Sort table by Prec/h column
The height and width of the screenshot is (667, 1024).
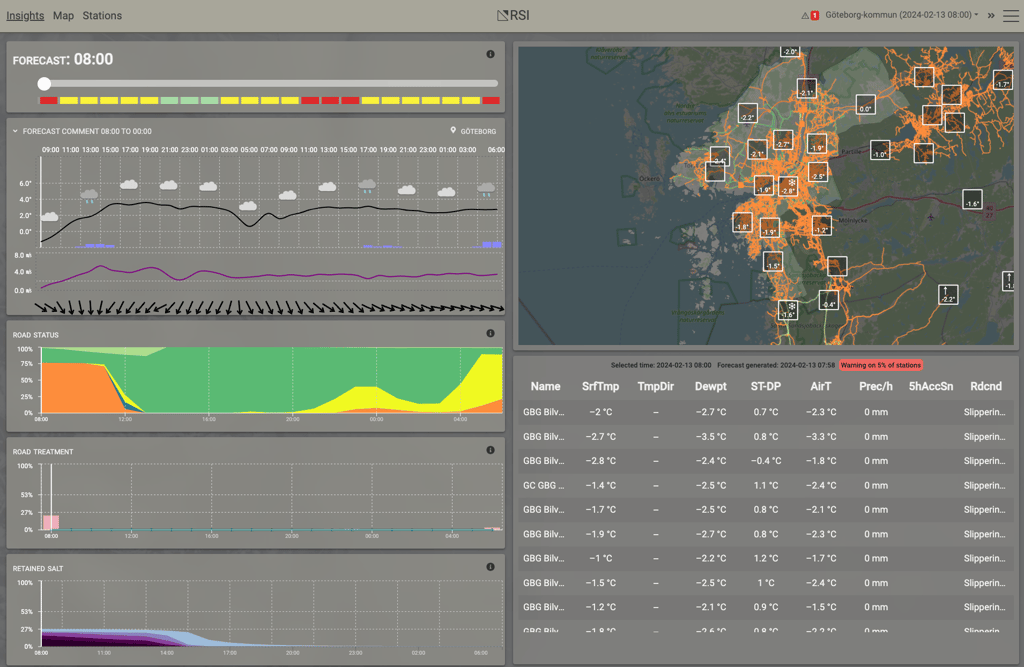click(876, 386)
